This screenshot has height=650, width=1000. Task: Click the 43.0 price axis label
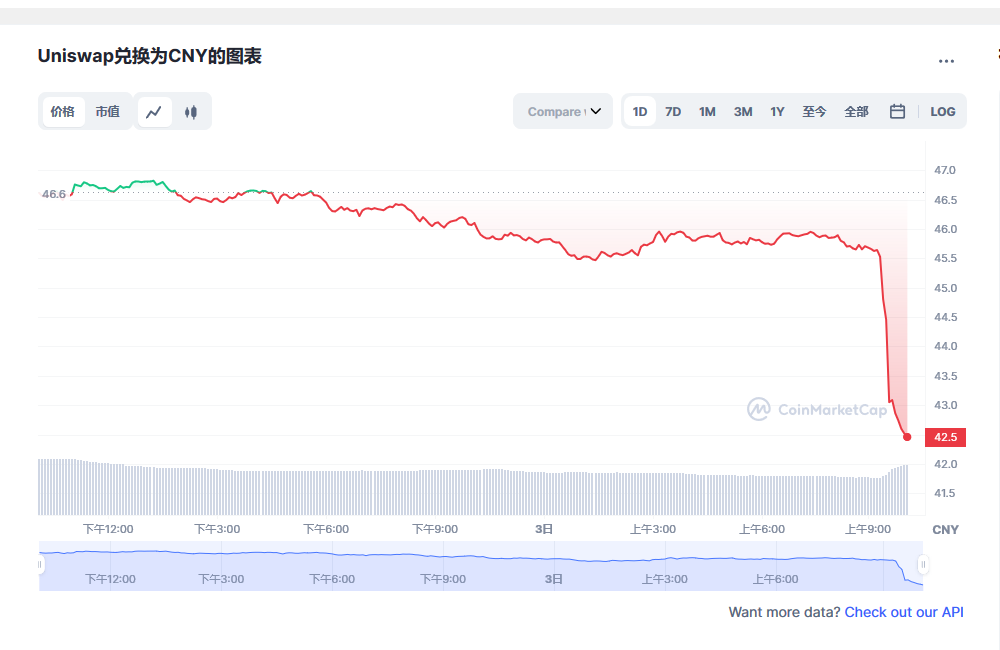click(x=945, y=405)
